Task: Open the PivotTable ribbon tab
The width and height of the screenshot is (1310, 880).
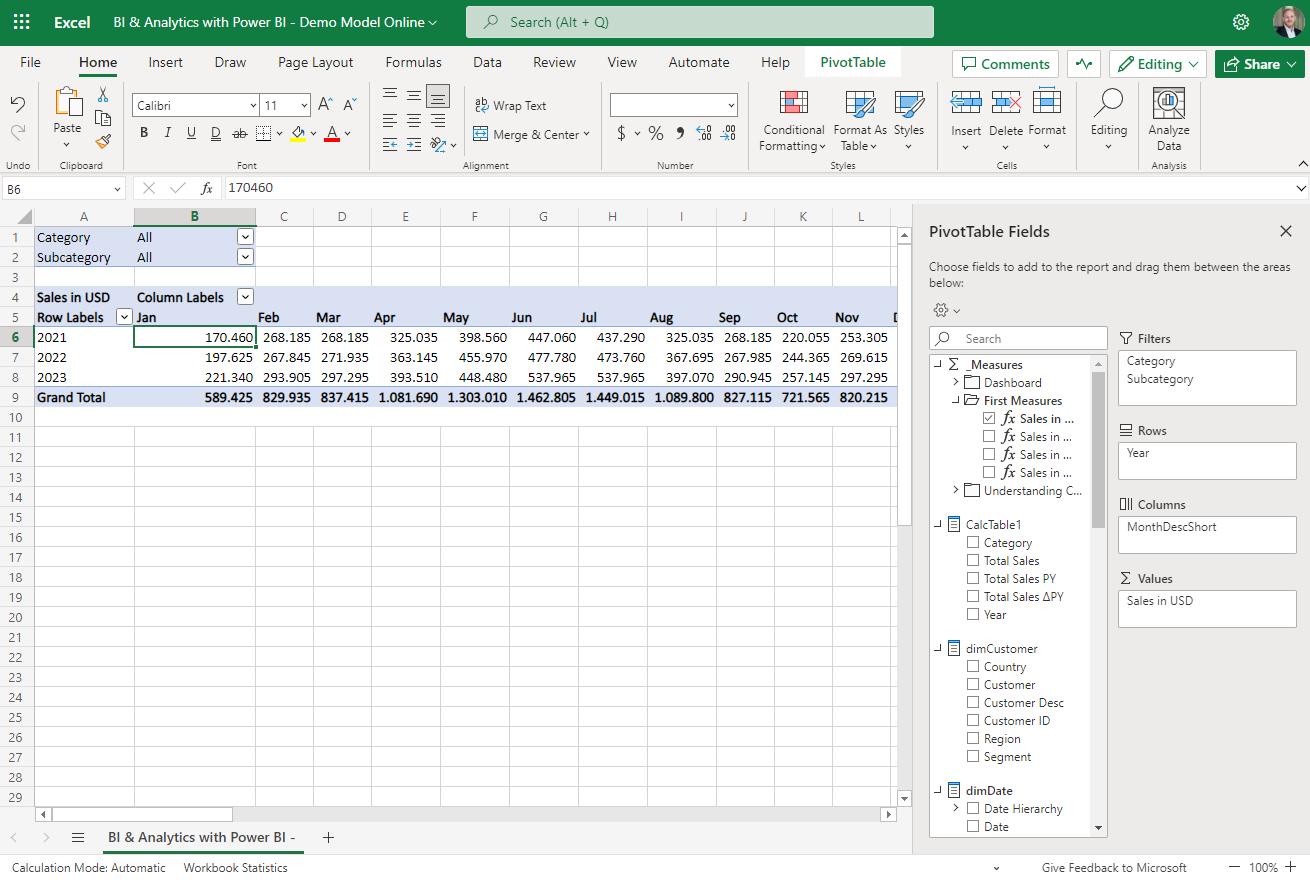Action: (x=853, y=62)
